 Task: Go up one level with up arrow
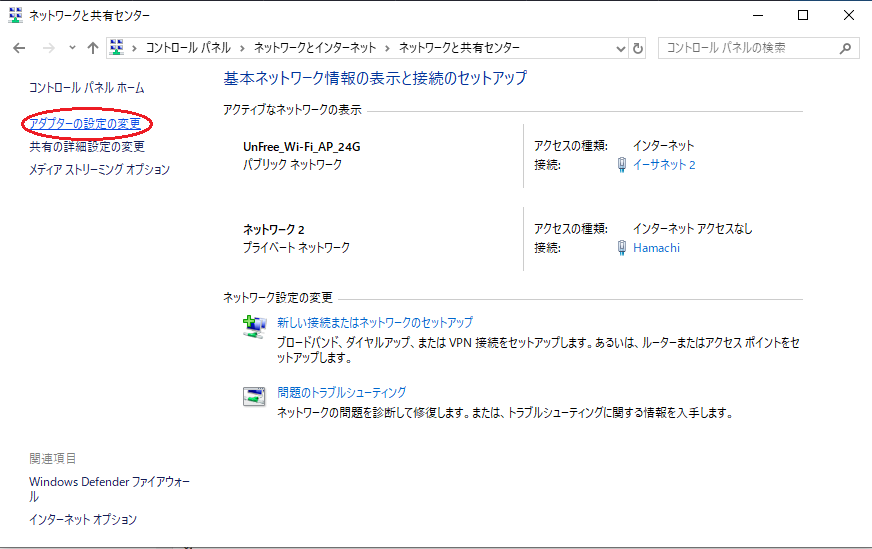tap(93, 48)
